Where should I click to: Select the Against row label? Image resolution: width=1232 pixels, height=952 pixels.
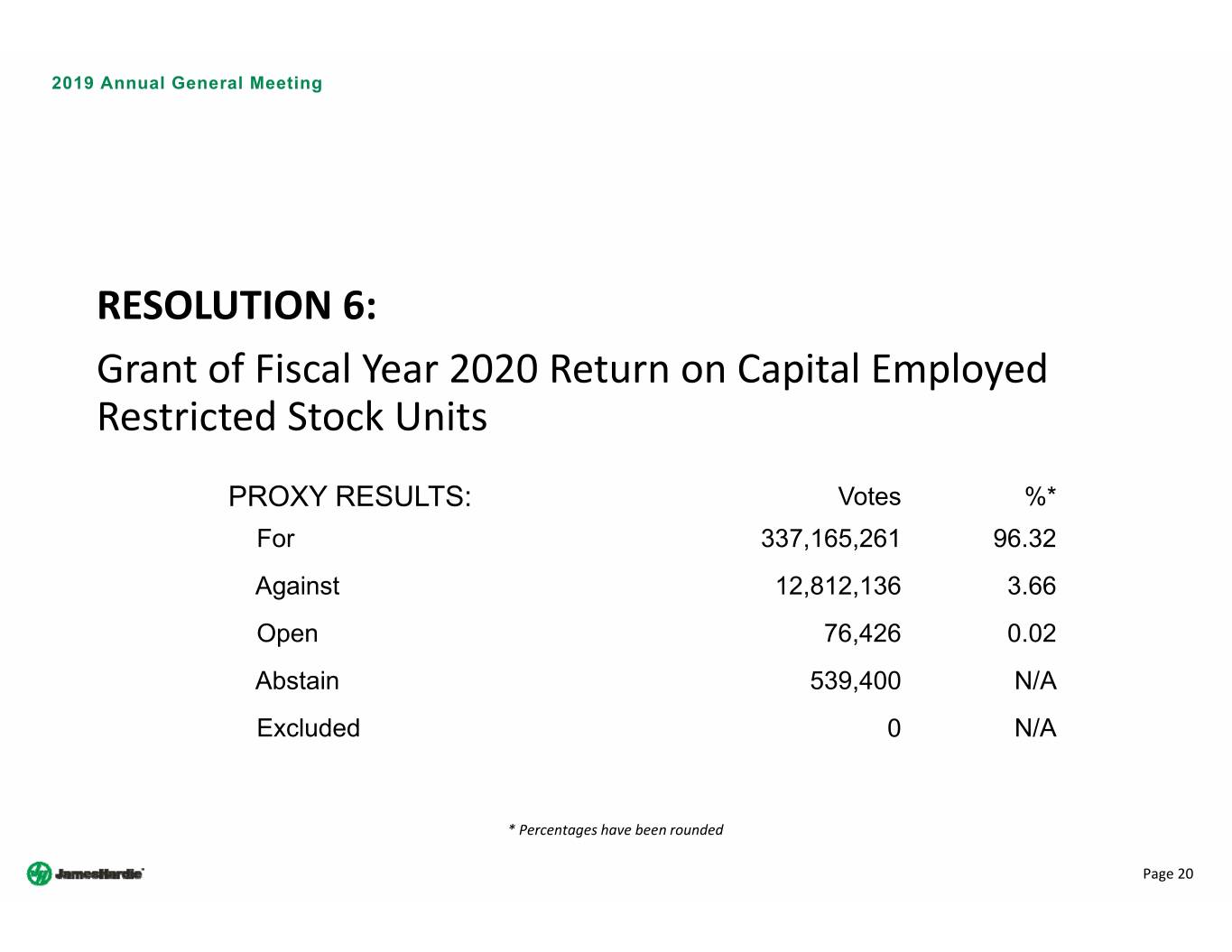point(297,587)
